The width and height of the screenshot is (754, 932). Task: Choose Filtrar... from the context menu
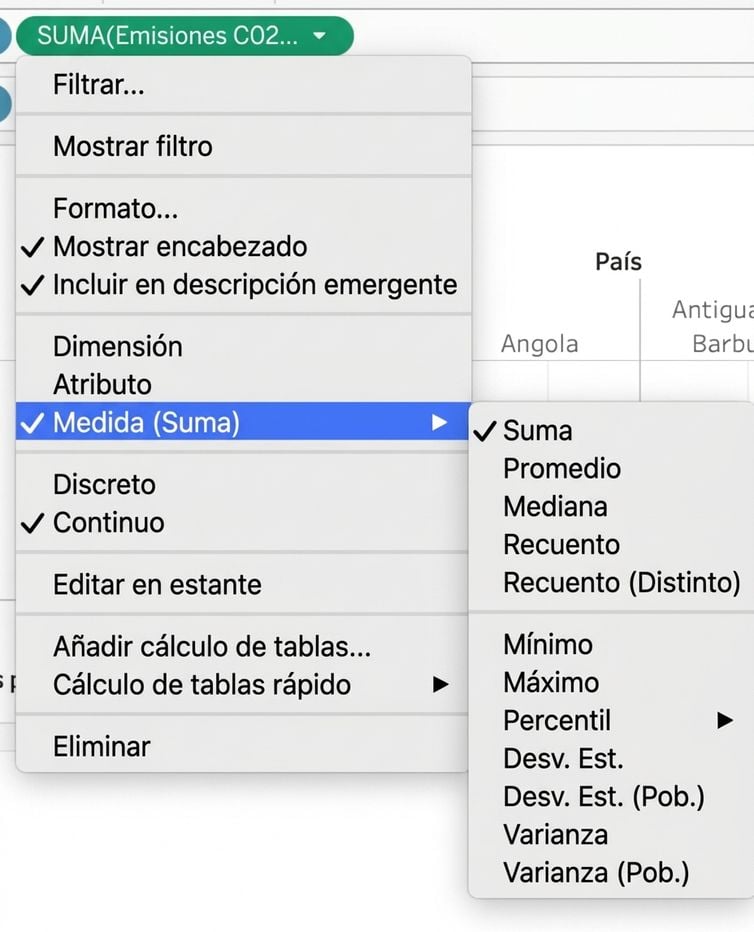(x=243, y=84)
